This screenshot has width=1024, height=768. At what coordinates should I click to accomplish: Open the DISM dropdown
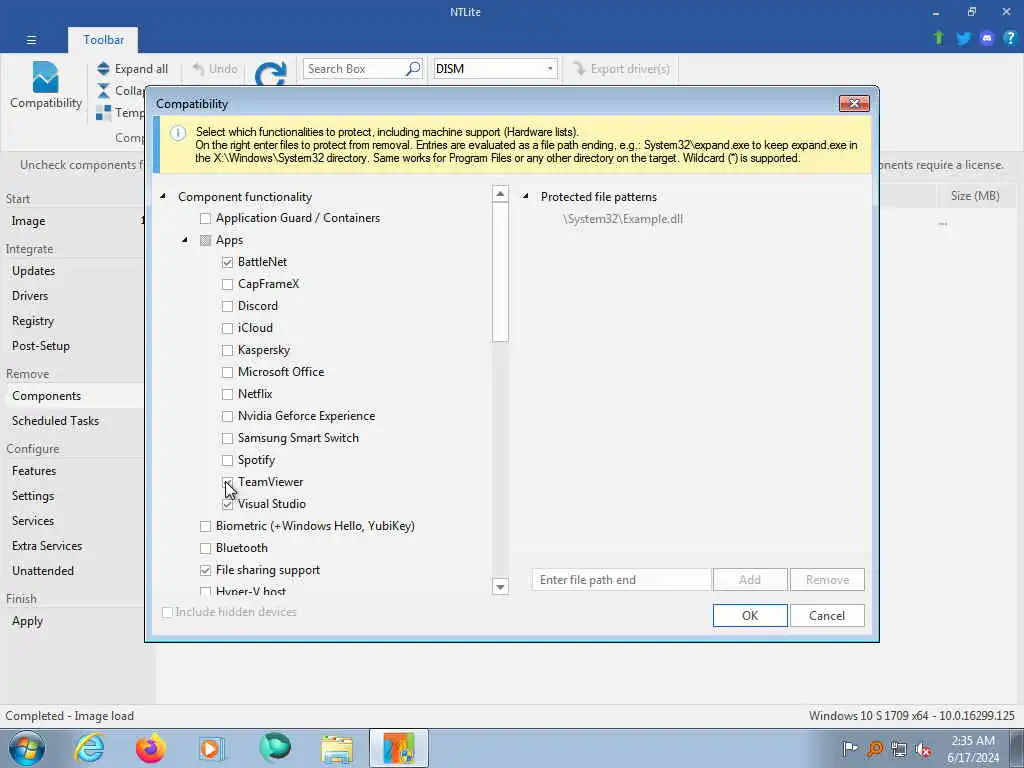[550, 69]
